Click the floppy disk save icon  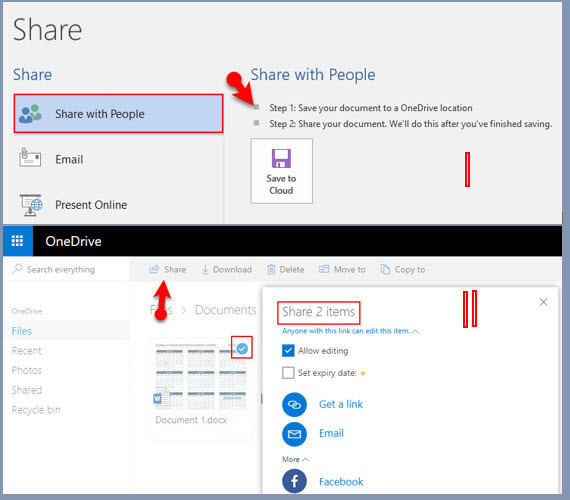tap(281, 158)
